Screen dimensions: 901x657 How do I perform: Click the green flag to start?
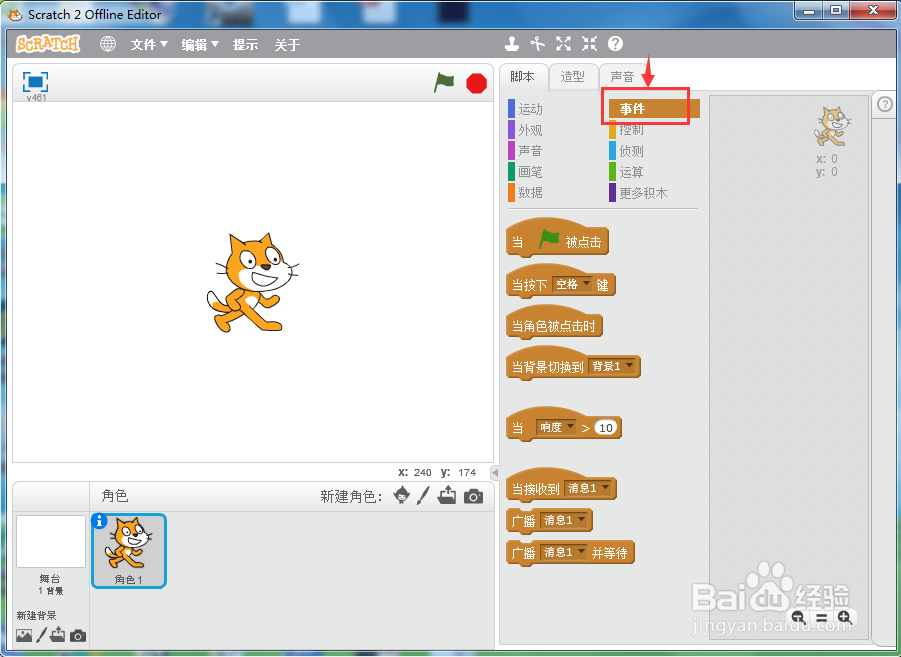click(x=444, y=83)
